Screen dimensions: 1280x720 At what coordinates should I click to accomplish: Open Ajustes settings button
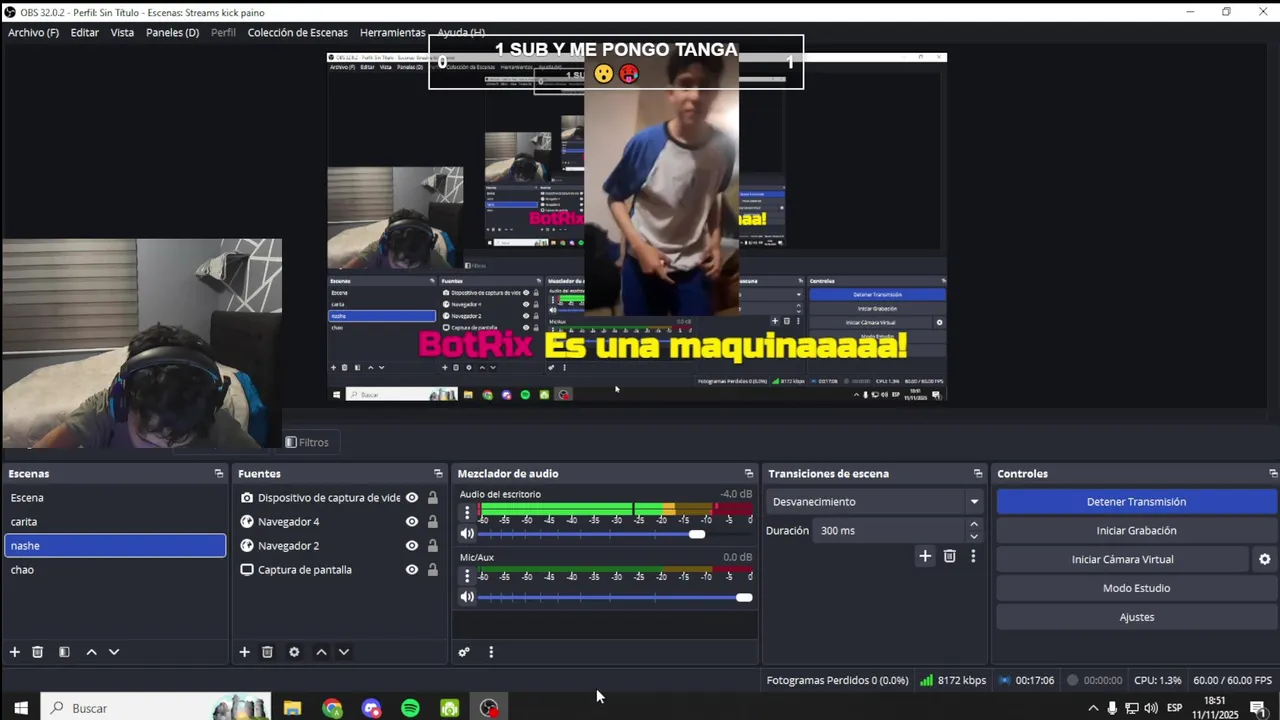tap(1136, 617)
